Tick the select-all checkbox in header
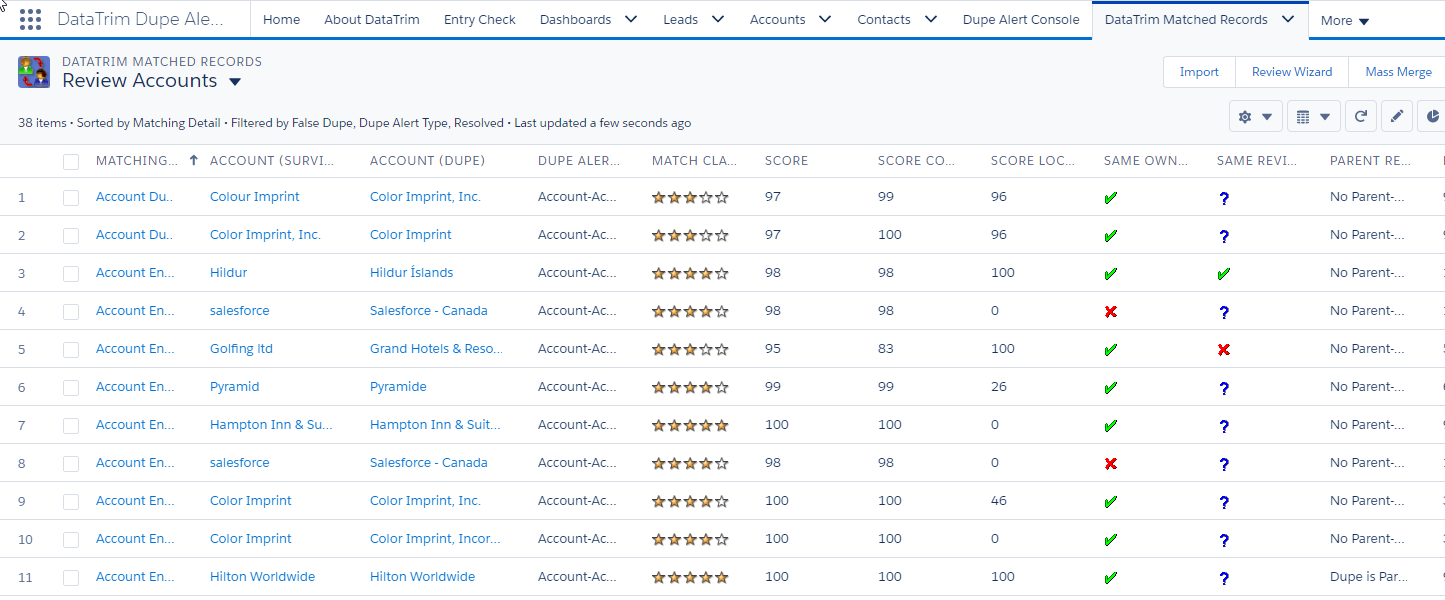1445x600 pixels. (71, 161)
